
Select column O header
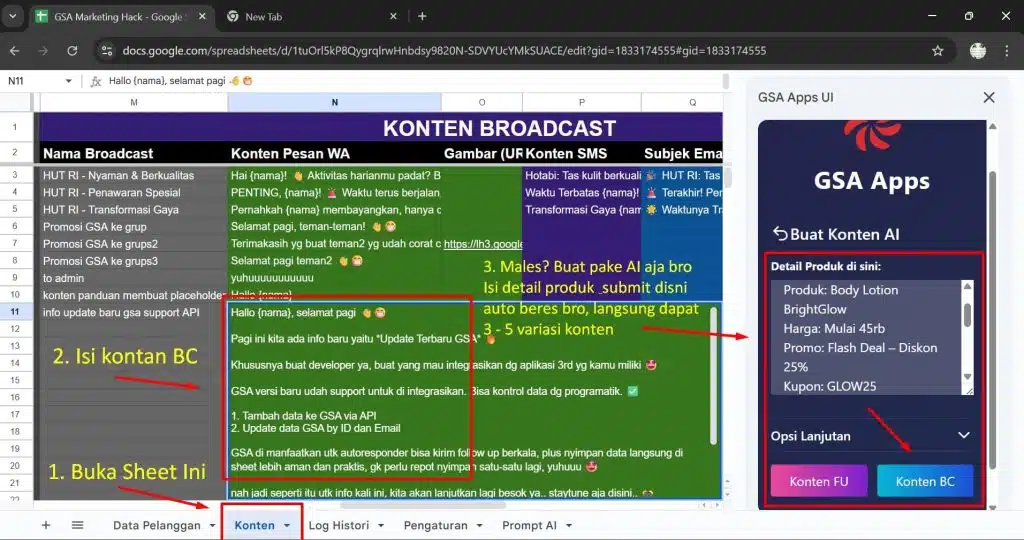point(482,103)
